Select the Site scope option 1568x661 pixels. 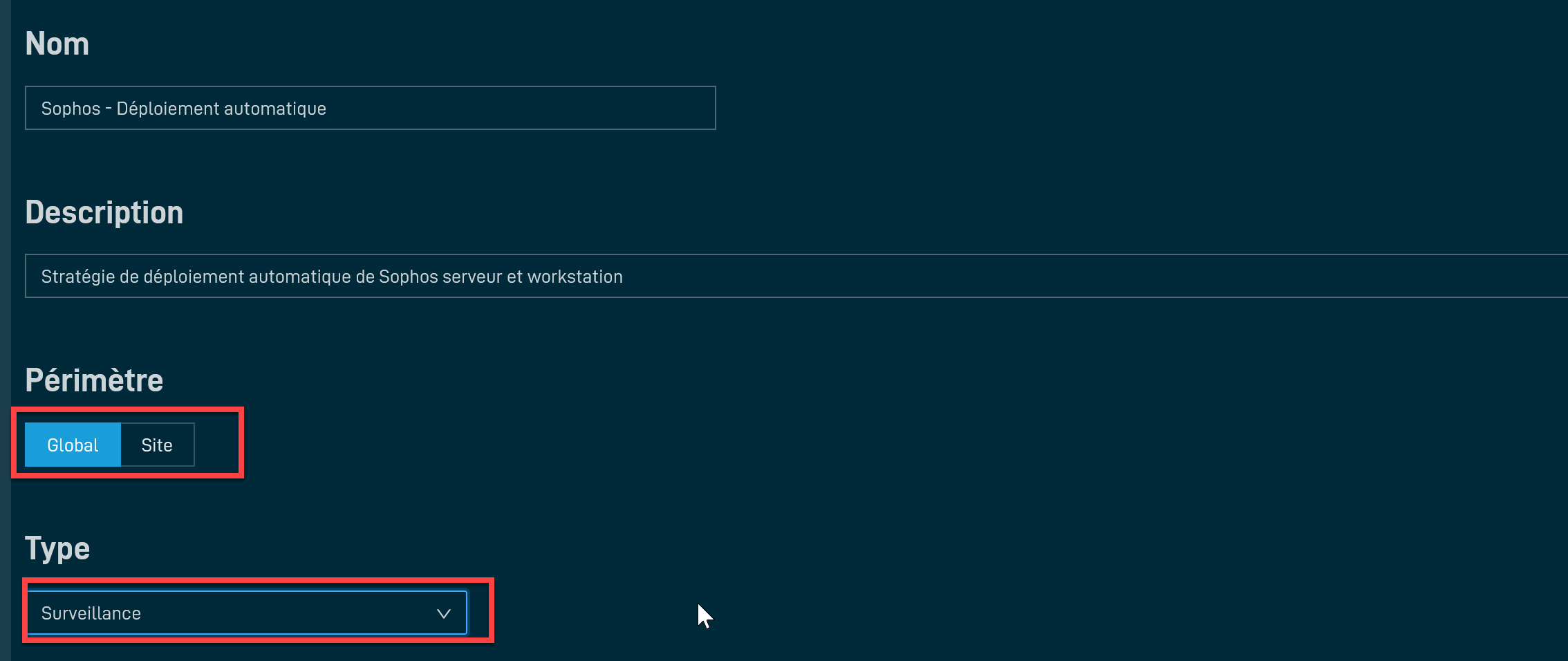[157, 445]
